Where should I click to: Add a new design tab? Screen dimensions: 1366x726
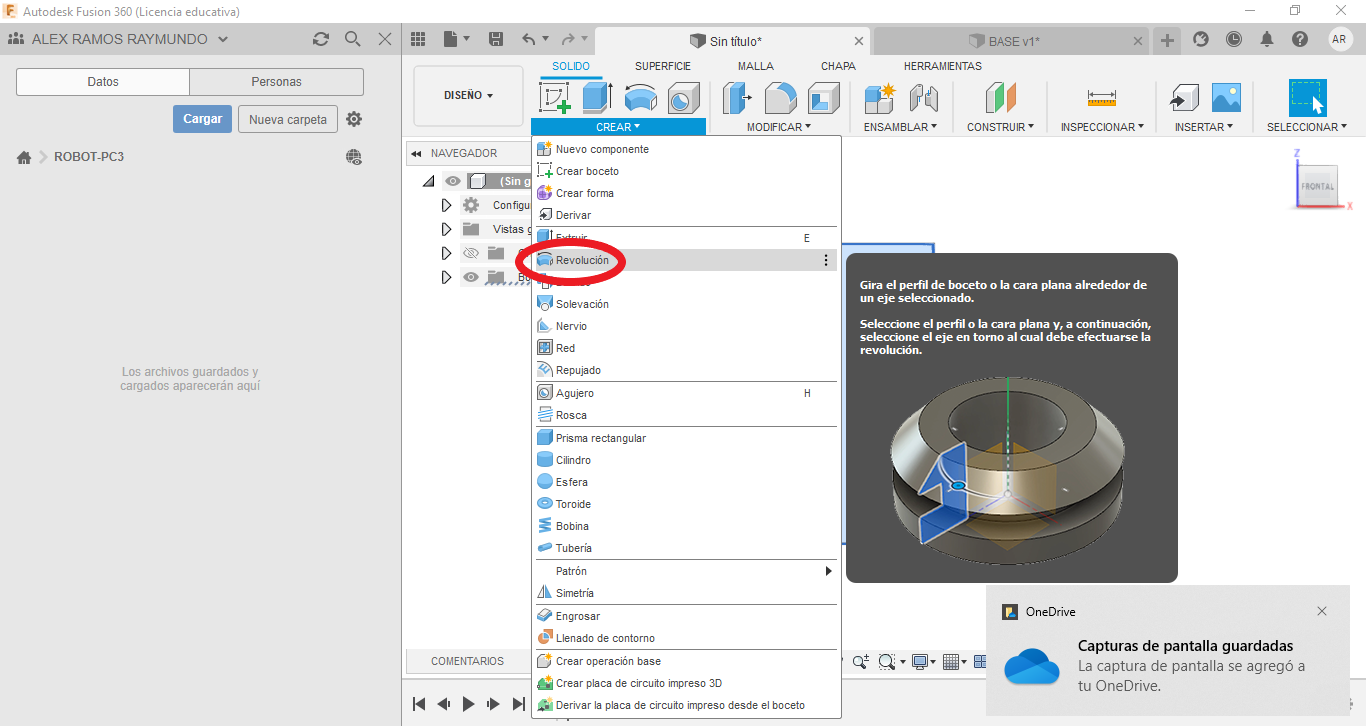click(x=1167, y=40)
